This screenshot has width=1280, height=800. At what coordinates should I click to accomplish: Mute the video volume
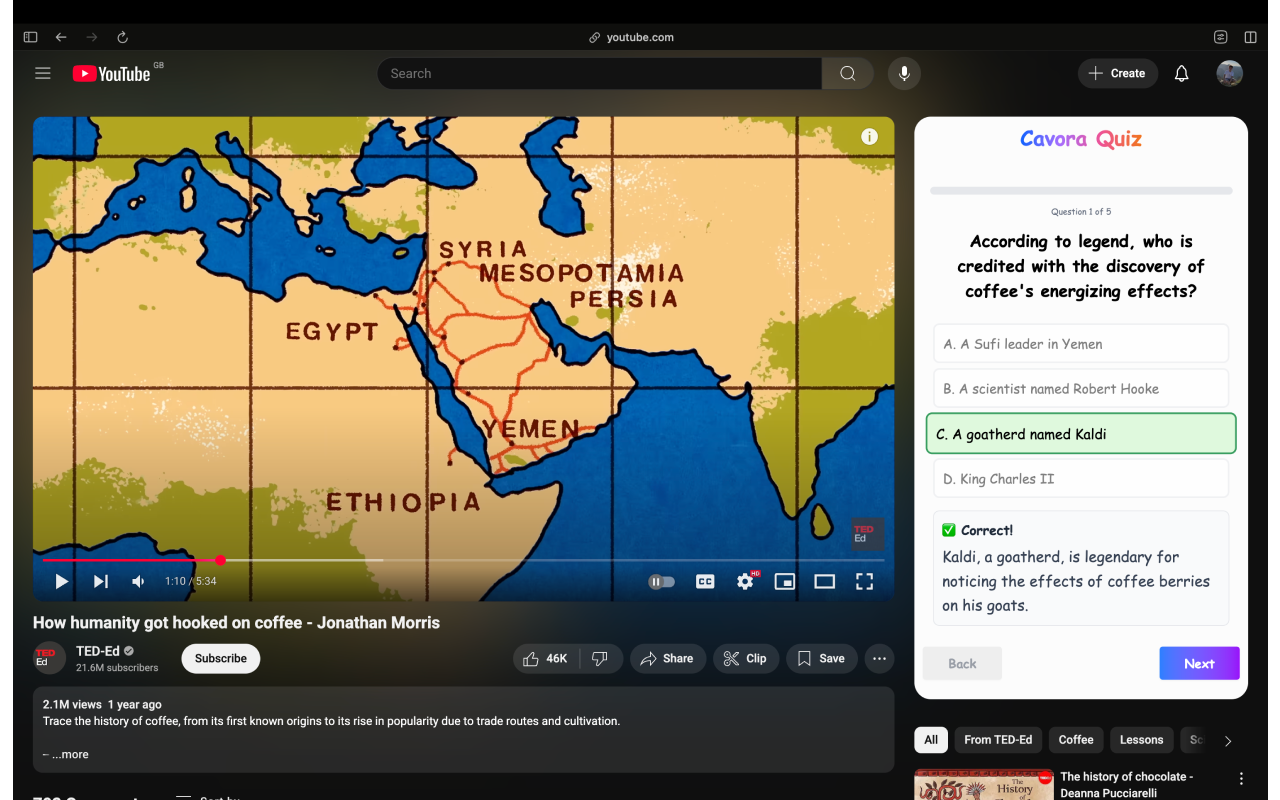139,581
